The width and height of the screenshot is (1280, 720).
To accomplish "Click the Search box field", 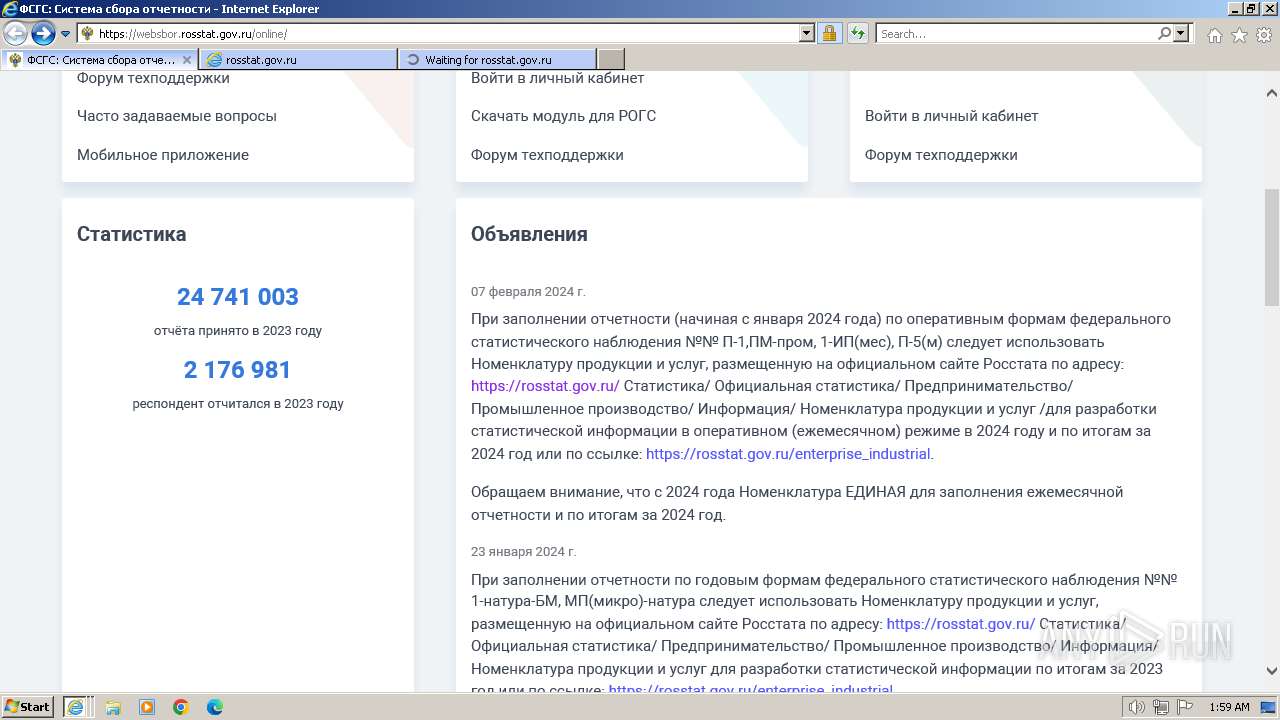I will [1016, 34].
